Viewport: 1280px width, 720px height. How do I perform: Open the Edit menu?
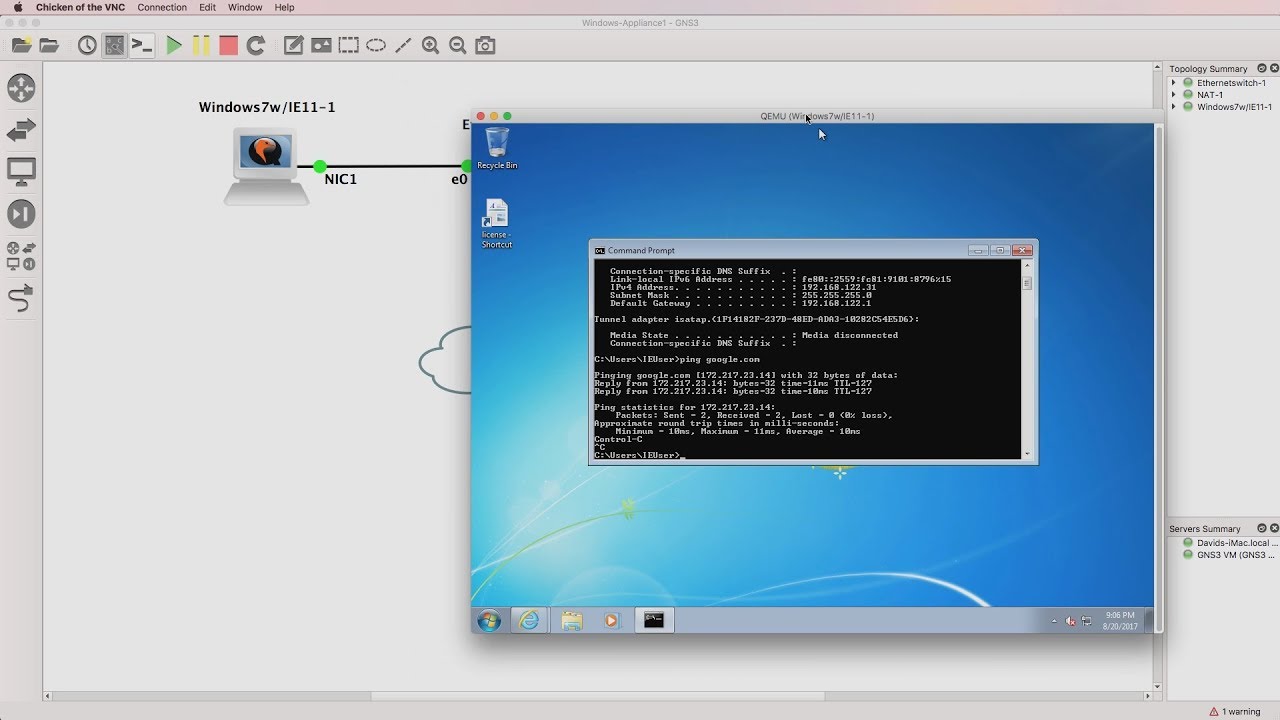click(207, 7)
